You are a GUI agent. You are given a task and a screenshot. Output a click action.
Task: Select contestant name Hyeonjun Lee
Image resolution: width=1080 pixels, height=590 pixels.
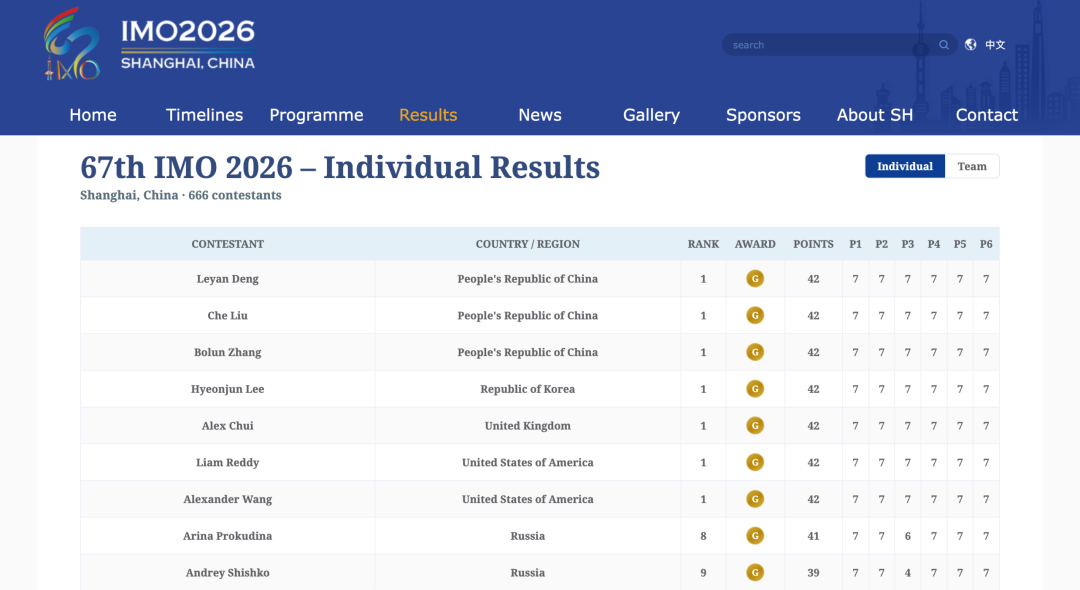coord(227,389)
